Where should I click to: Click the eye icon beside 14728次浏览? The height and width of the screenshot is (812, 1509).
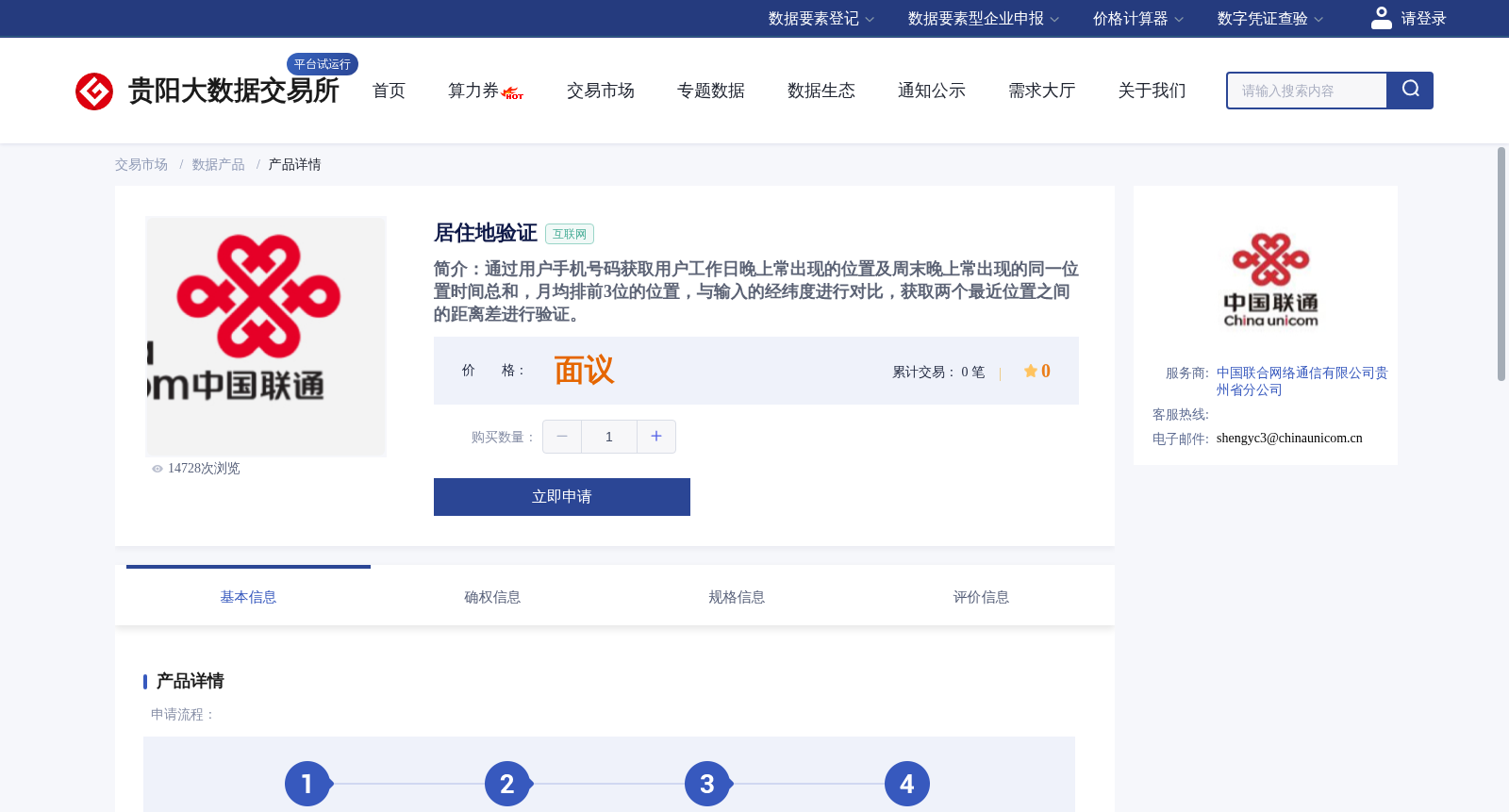(158, 469)
